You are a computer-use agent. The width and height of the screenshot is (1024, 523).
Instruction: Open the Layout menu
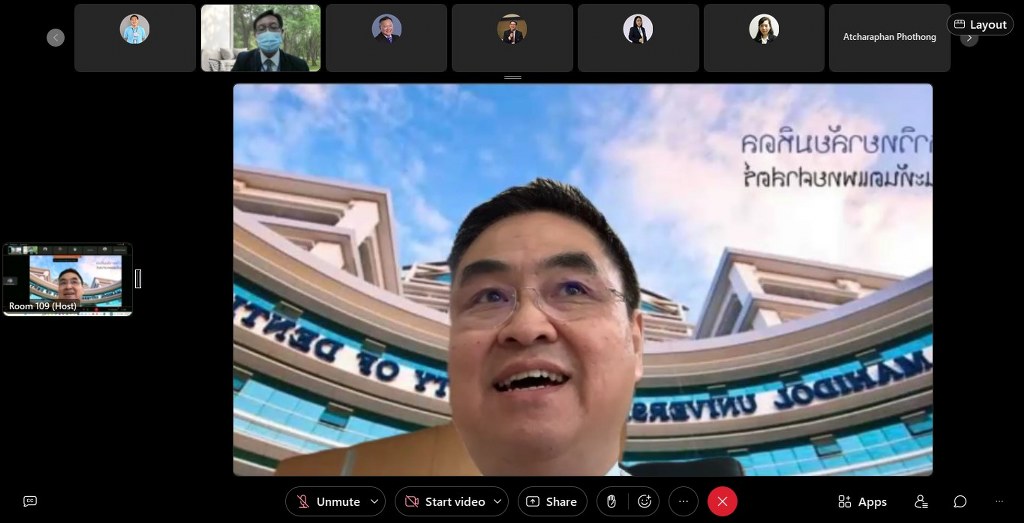[980, 24]
